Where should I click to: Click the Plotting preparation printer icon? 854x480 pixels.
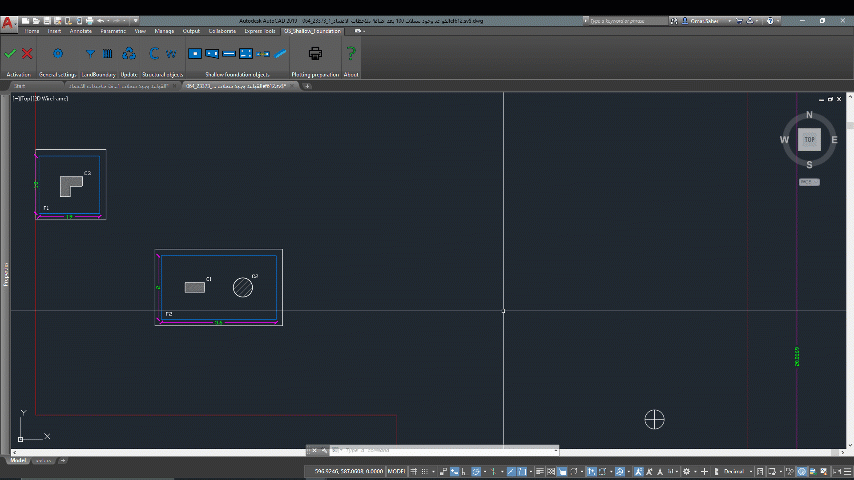(315, 53)
